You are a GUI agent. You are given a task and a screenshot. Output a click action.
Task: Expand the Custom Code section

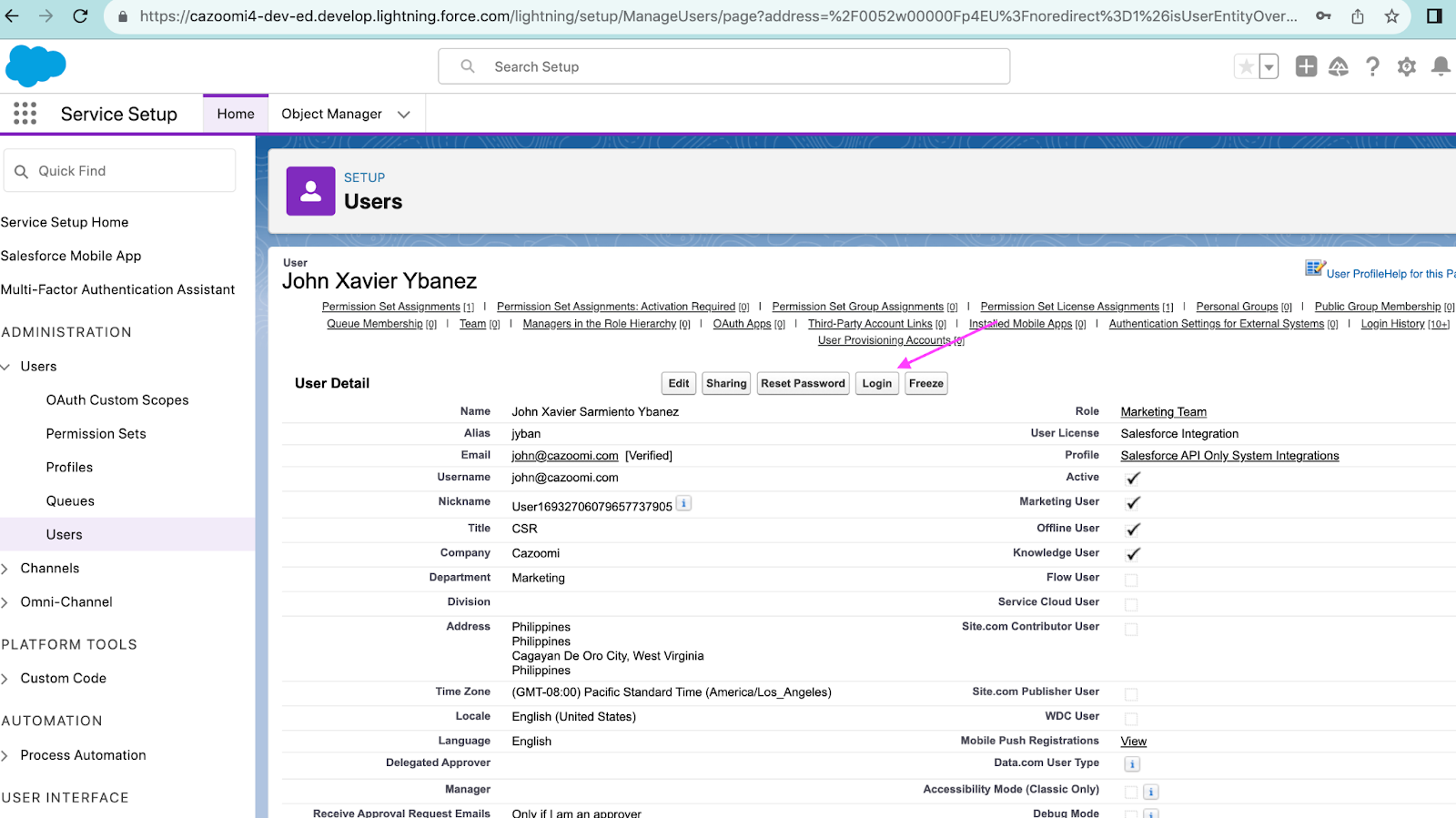tap(5, 679)
